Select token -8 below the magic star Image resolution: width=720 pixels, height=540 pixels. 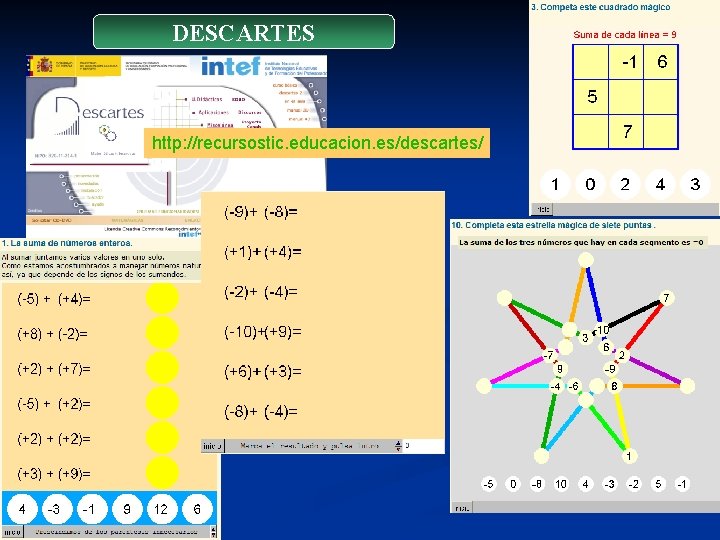[537, 484]
